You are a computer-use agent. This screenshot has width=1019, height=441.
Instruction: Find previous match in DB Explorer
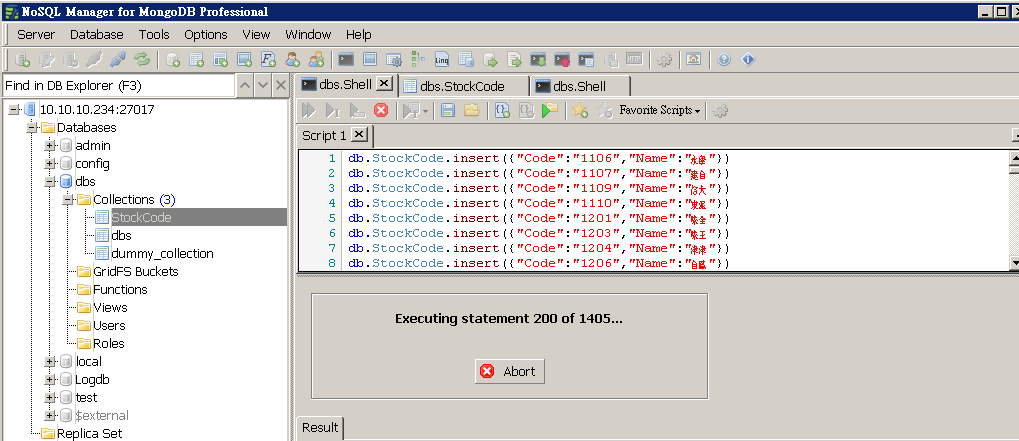[x=244, y=85]
